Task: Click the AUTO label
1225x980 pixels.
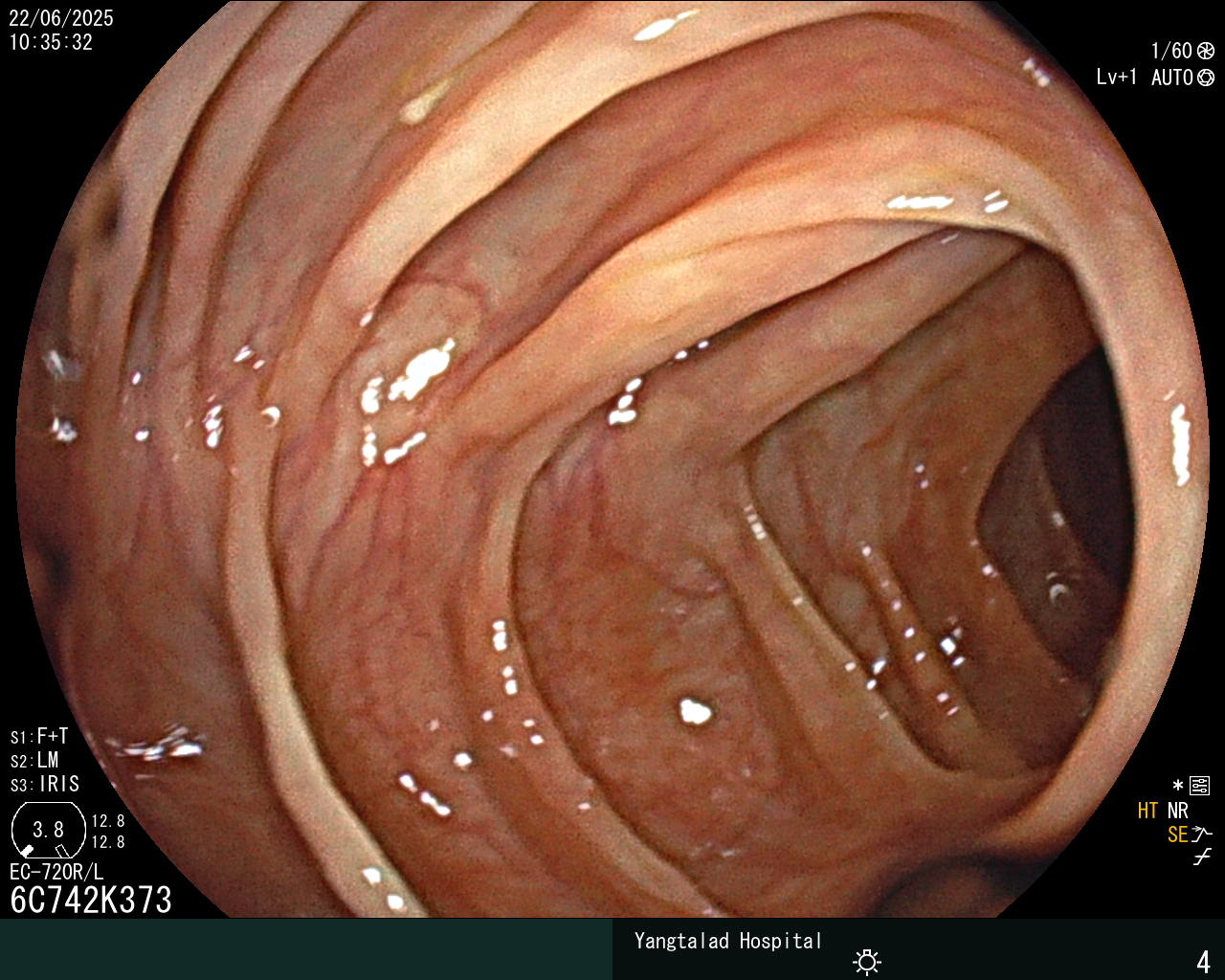Action: (x=1172, y=78)
